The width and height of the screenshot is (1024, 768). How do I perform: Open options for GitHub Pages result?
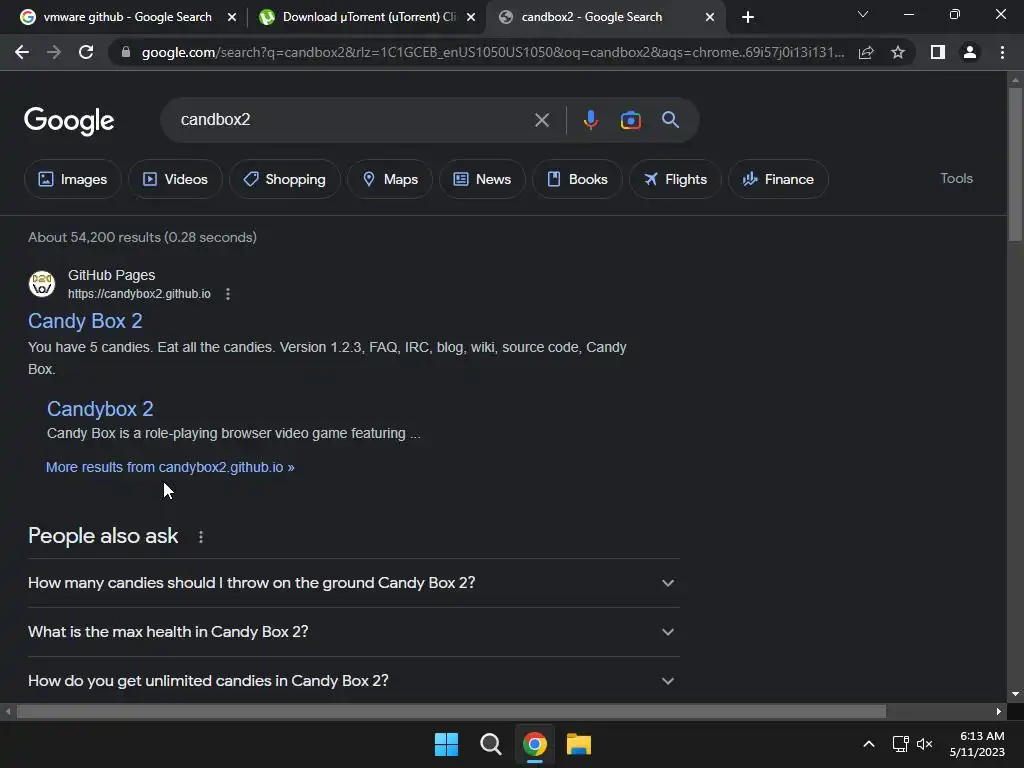point(228,294)
